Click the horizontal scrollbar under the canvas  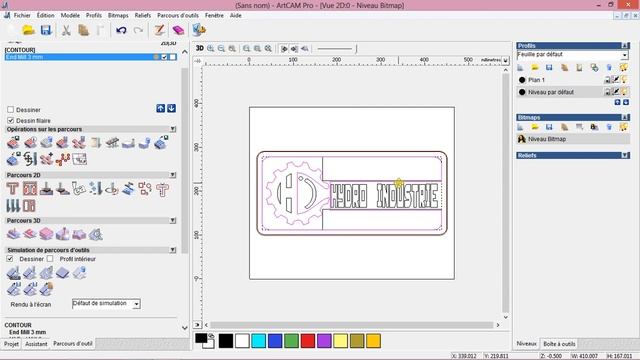point(352,325)
